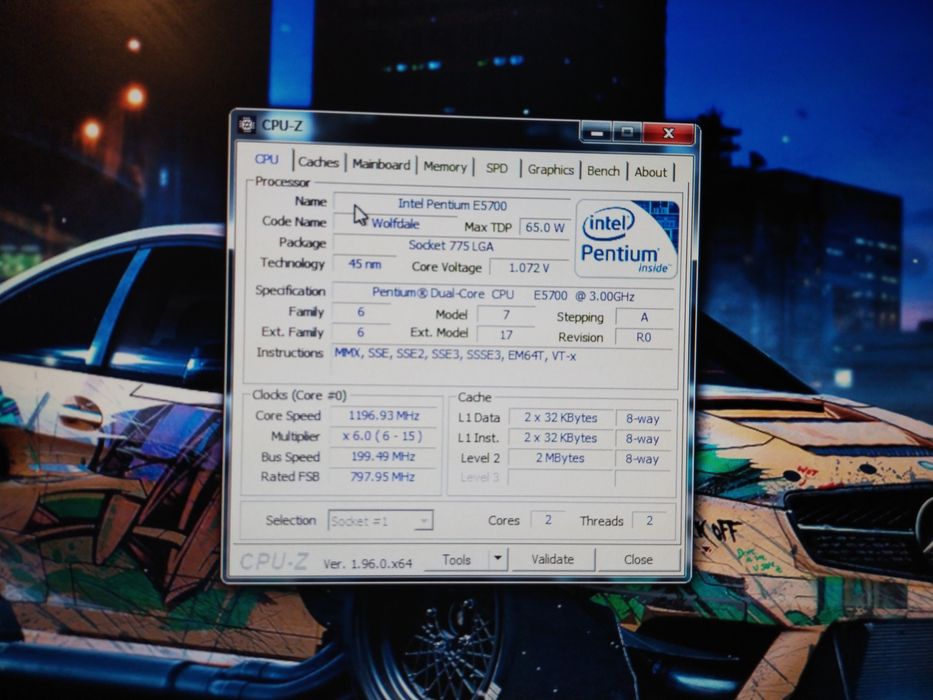Switch to the Caches tab

(318, 162)
